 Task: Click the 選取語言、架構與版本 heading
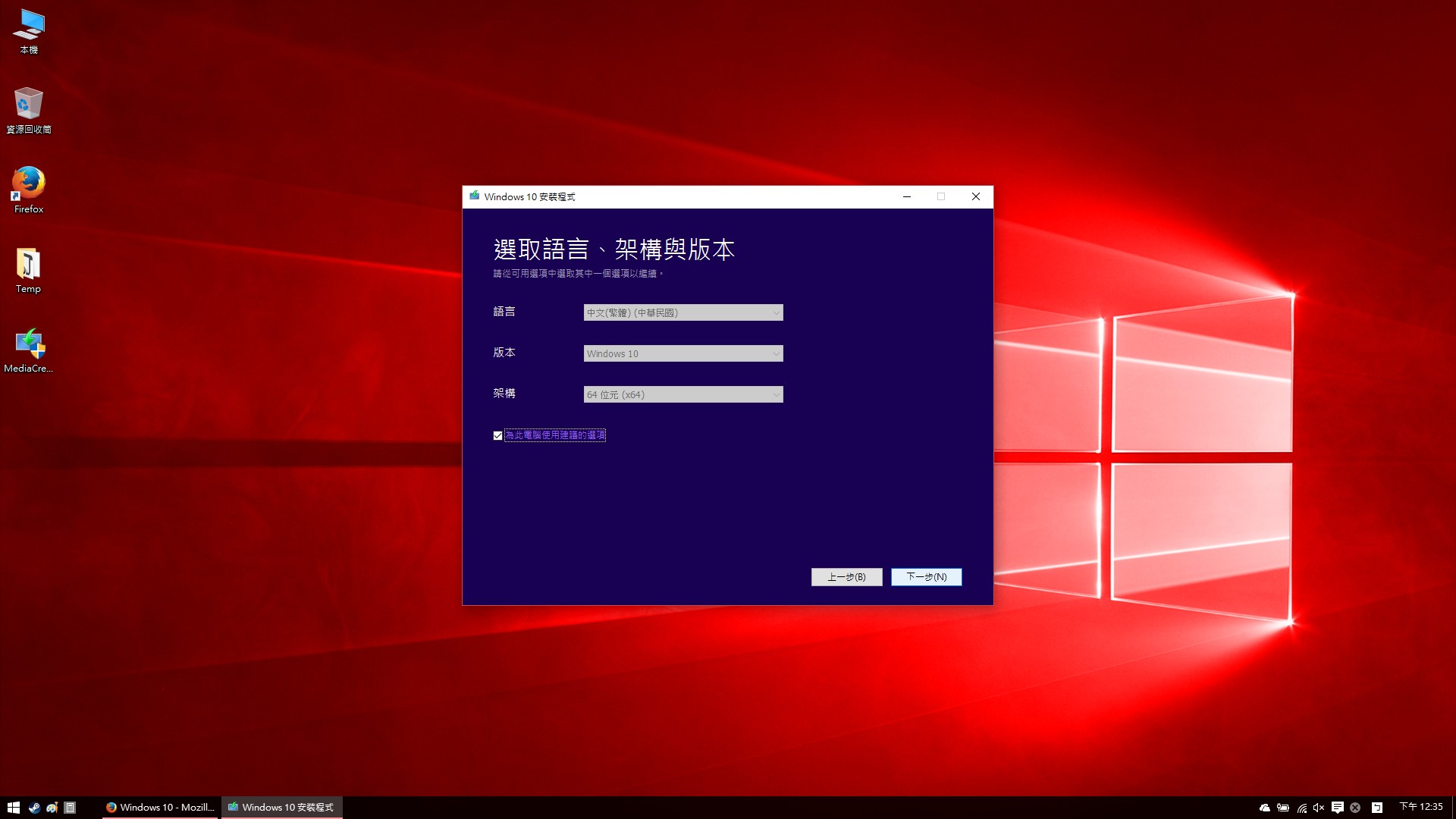tap(614, 249)
